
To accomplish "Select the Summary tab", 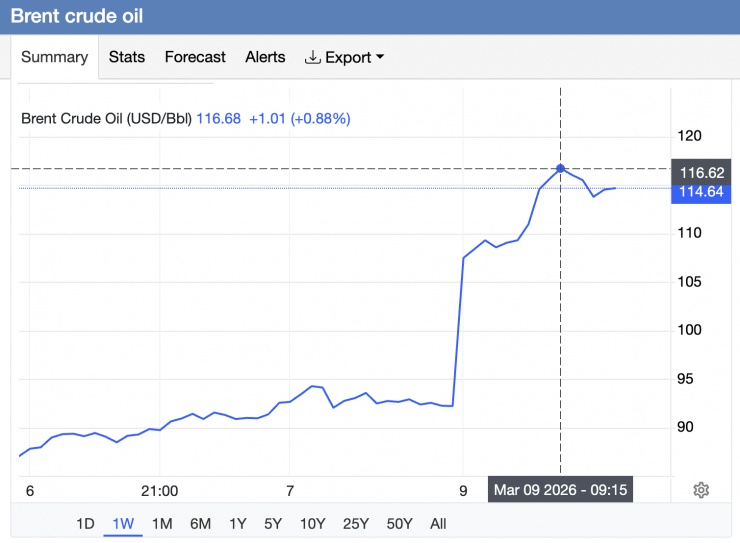I will 54,57.
